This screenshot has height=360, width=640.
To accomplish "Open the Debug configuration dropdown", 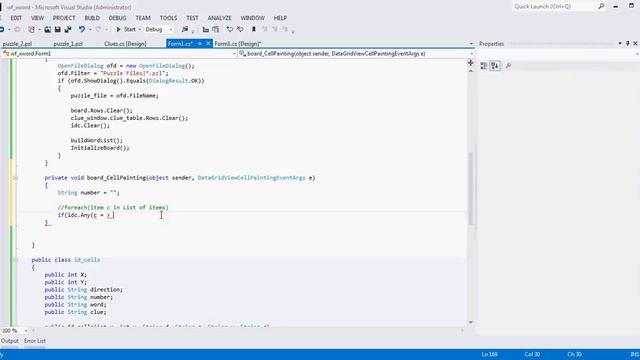I will (171, 29).
